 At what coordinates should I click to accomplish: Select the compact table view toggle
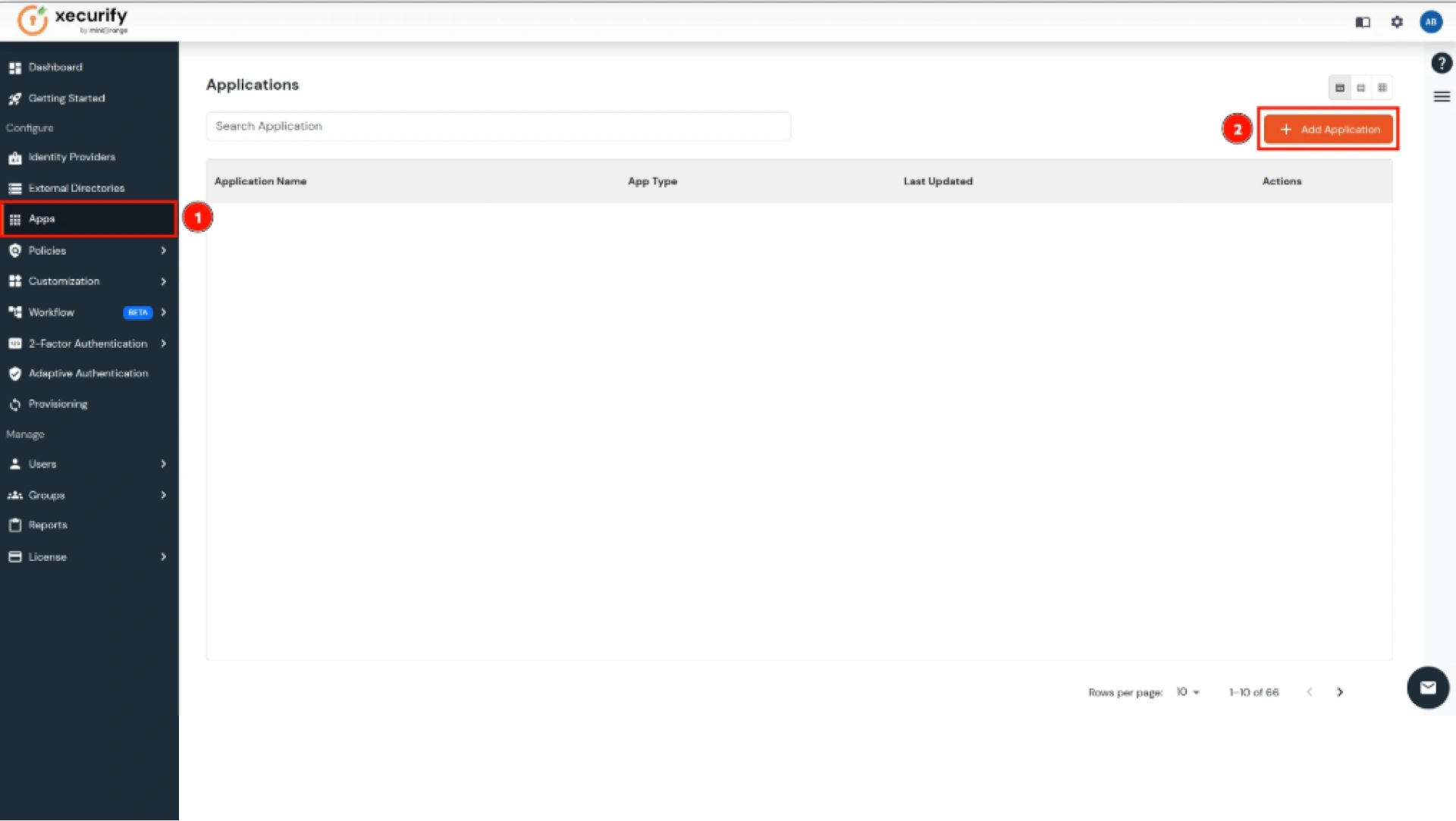[x=1340, y=87]
